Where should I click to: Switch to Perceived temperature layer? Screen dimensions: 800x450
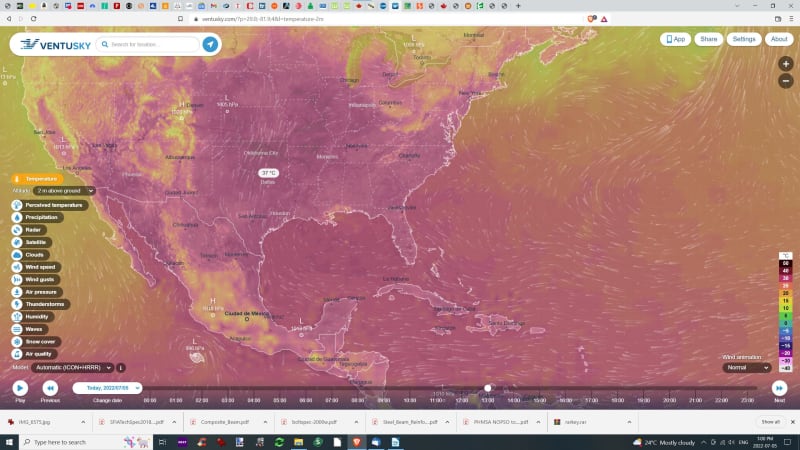(x=49, y=205)
